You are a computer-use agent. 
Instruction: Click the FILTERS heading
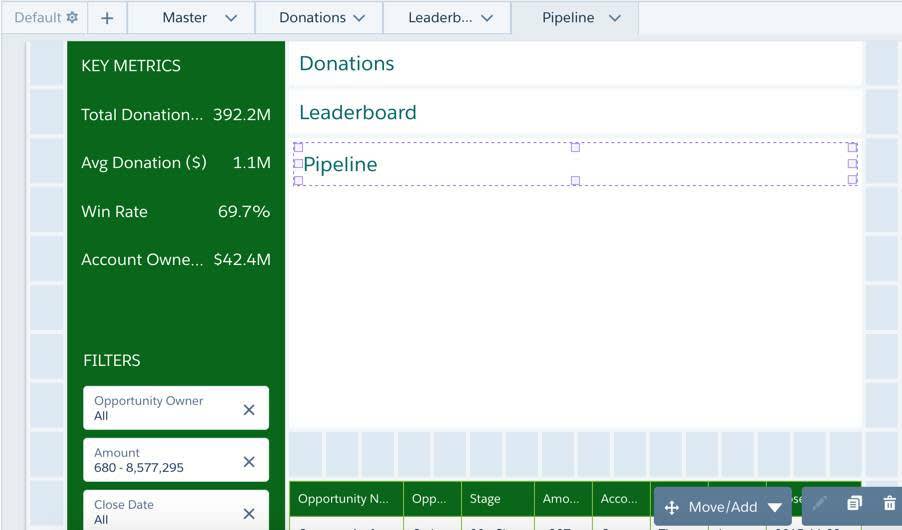click(112, 360)
